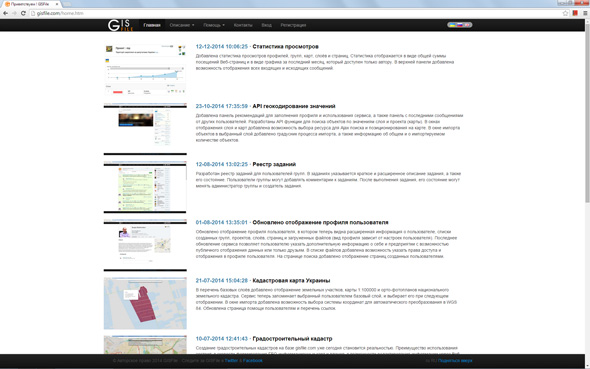590x369 pixels.
Task: Expand the Описание dropdown menu
Action: tap(182, 25)
